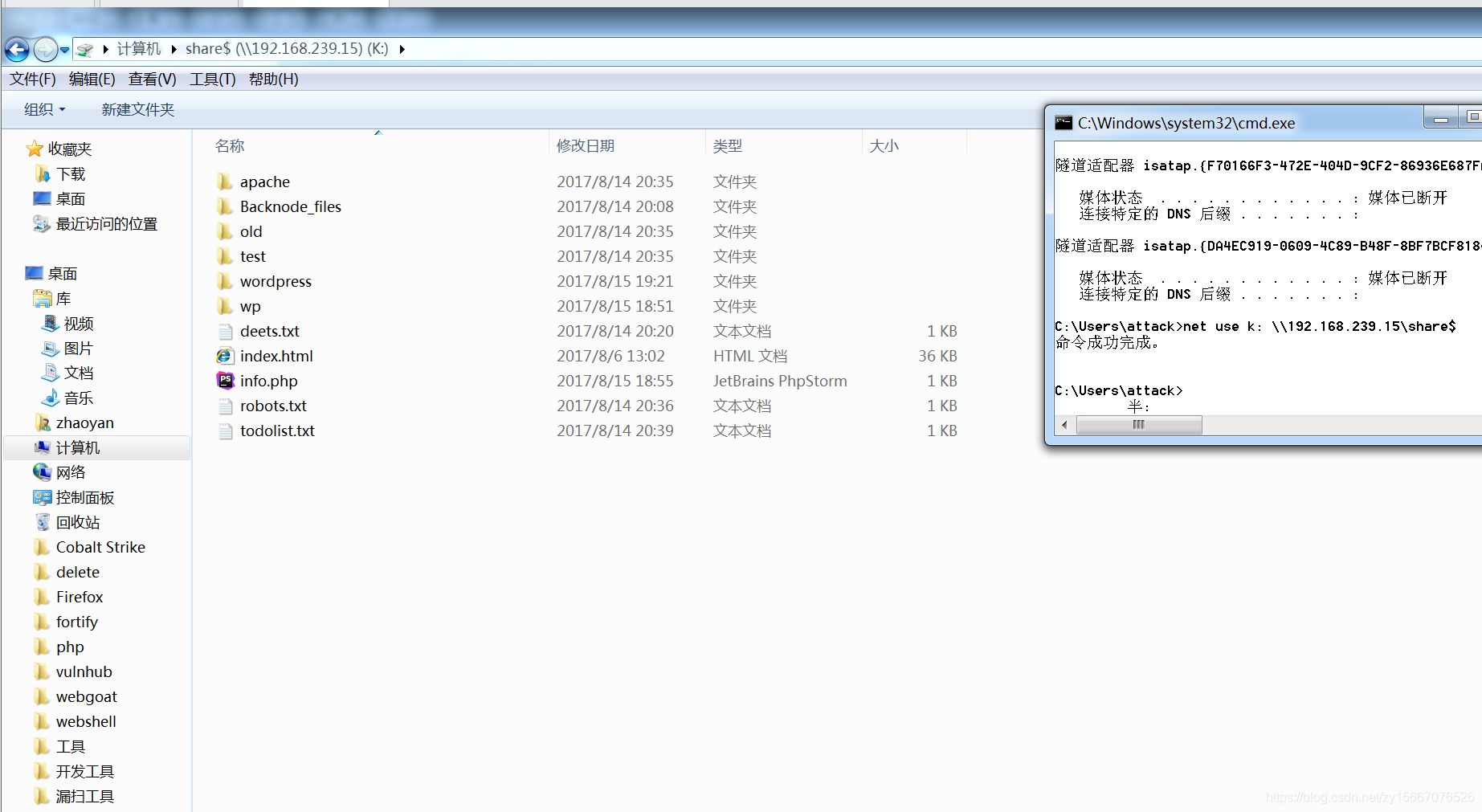Click the network drive icon in address bar
The width and height of the screenshot is (1482, 812).
coord(85,50)
